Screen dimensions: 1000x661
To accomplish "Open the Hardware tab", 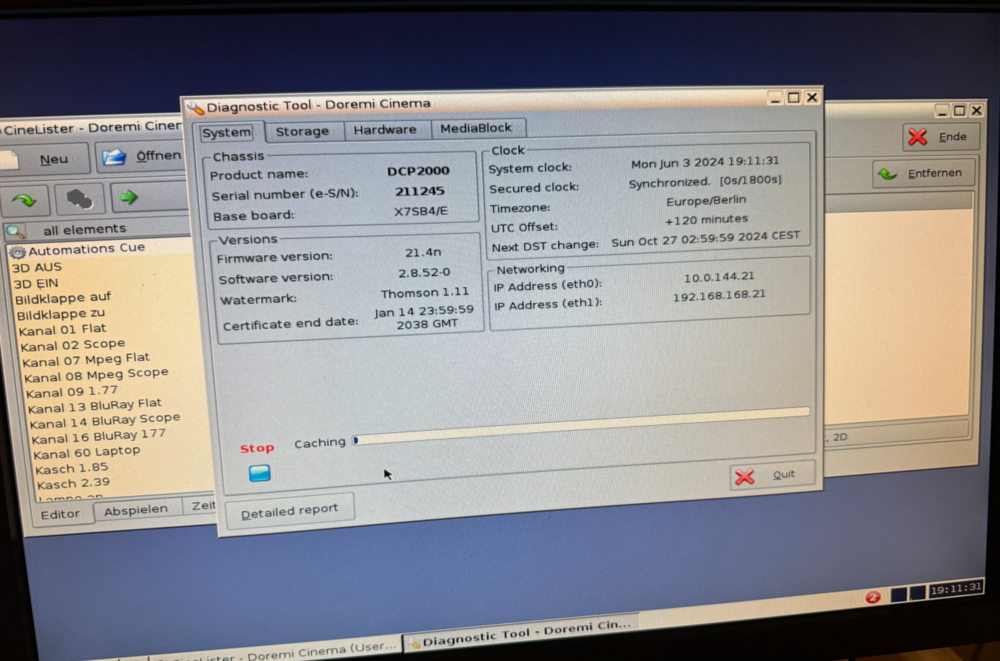I will tap(385, 130).
